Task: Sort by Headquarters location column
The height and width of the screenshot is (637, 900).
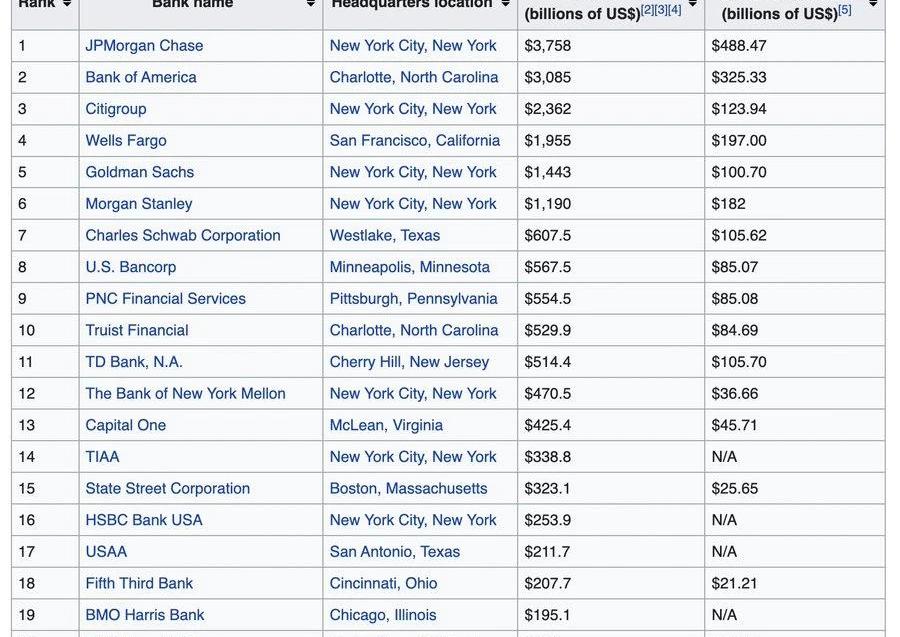Action: pos(506,4)
